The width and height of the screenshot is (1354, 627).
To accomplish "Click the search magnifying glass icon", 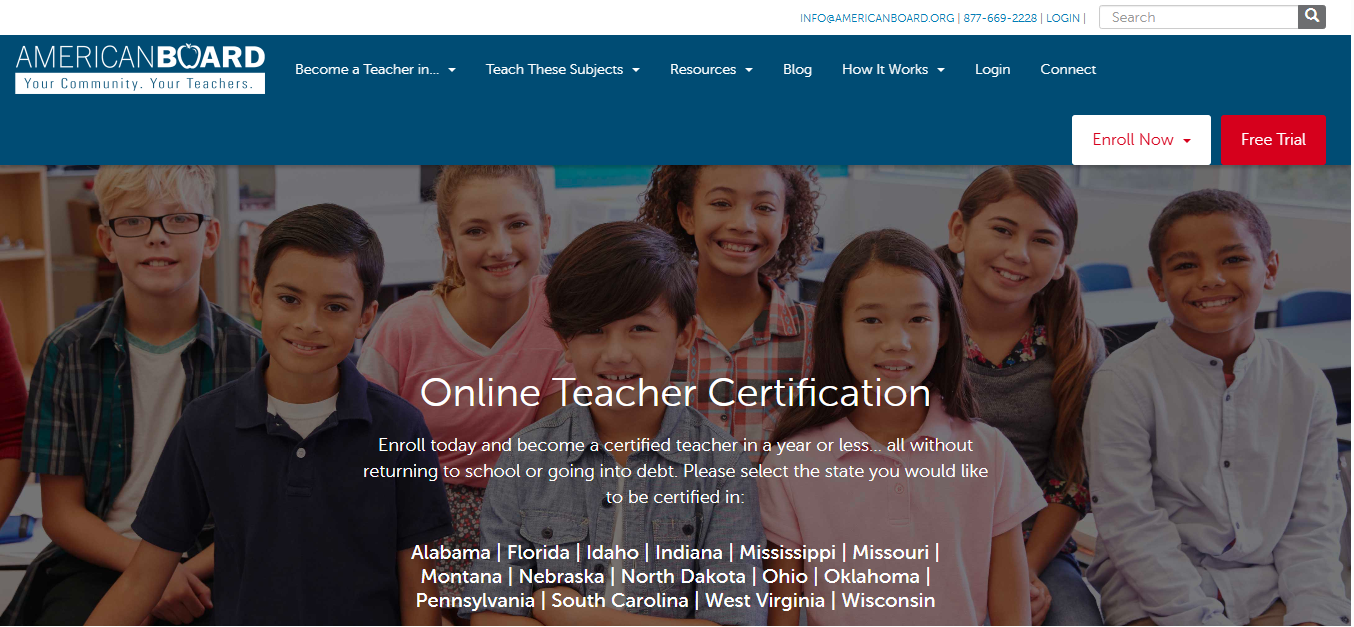I will click(1311, 17).
